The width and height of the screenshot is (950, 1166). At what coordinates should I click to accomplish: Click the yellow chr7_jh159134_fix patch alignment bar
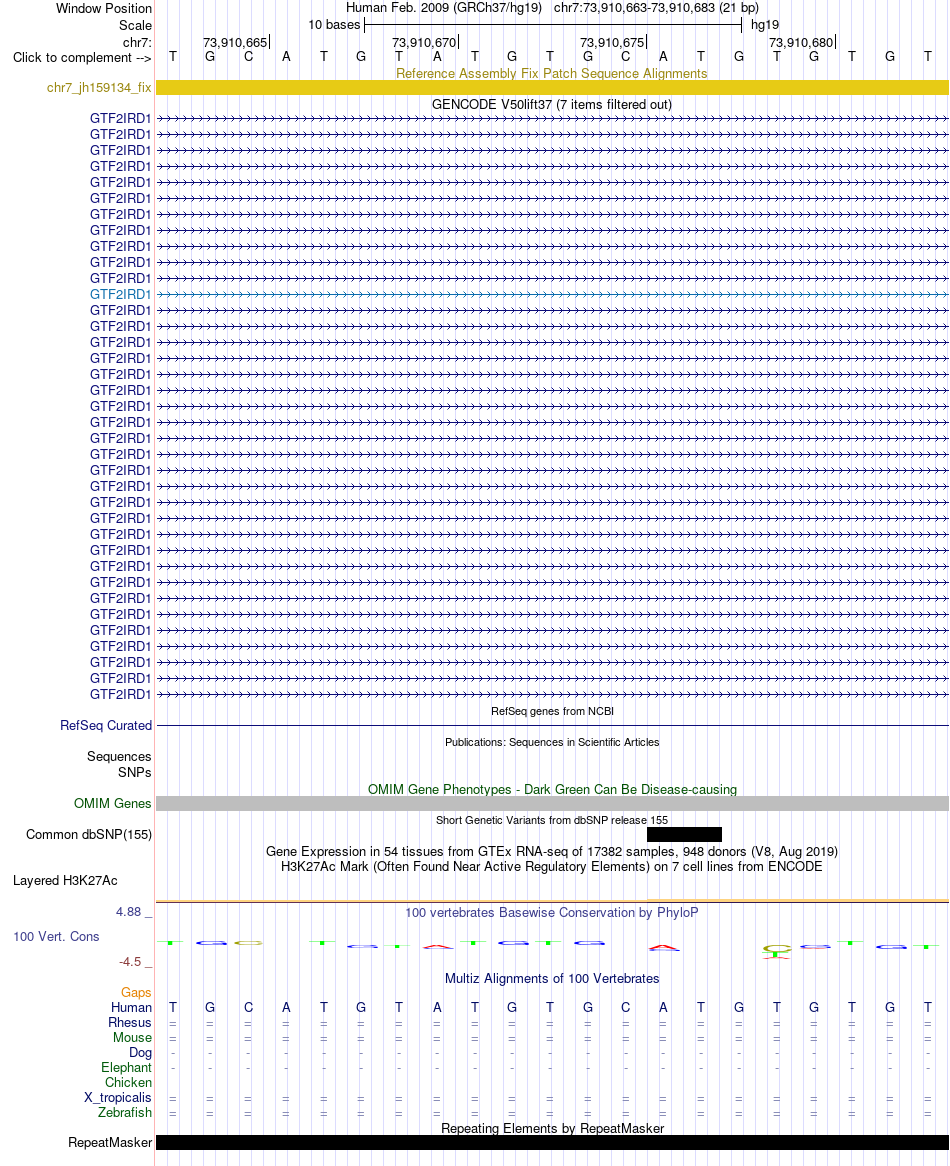click(x=552, y=87)
